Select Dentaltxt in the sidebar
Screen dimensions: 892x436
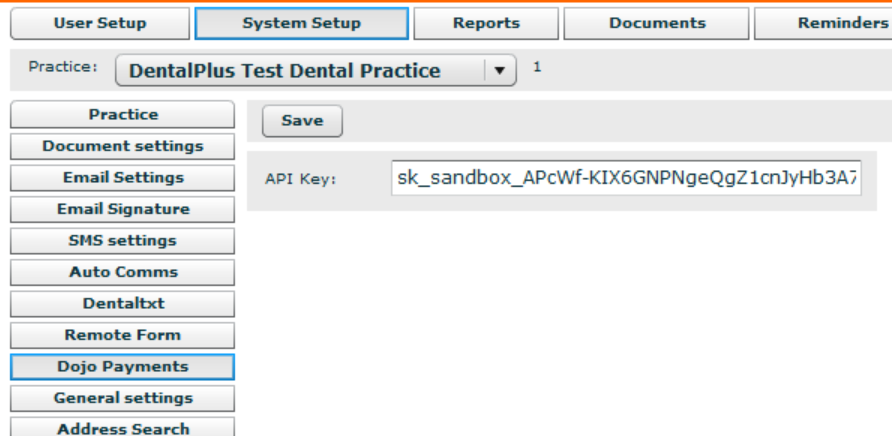coord(123,304)
